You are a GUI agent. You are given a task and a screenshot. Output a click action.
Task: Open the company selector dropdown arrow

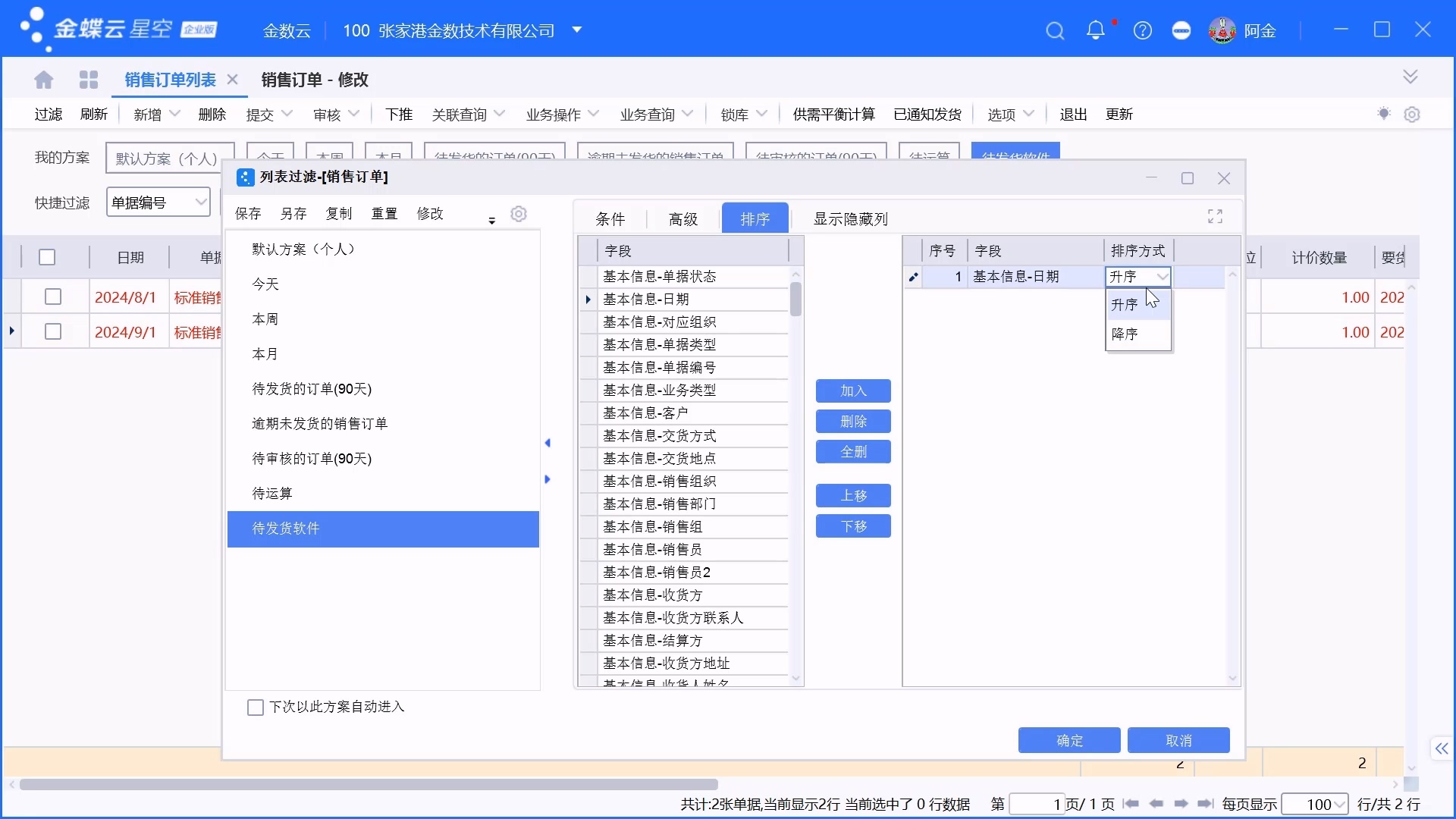point(576,30)
